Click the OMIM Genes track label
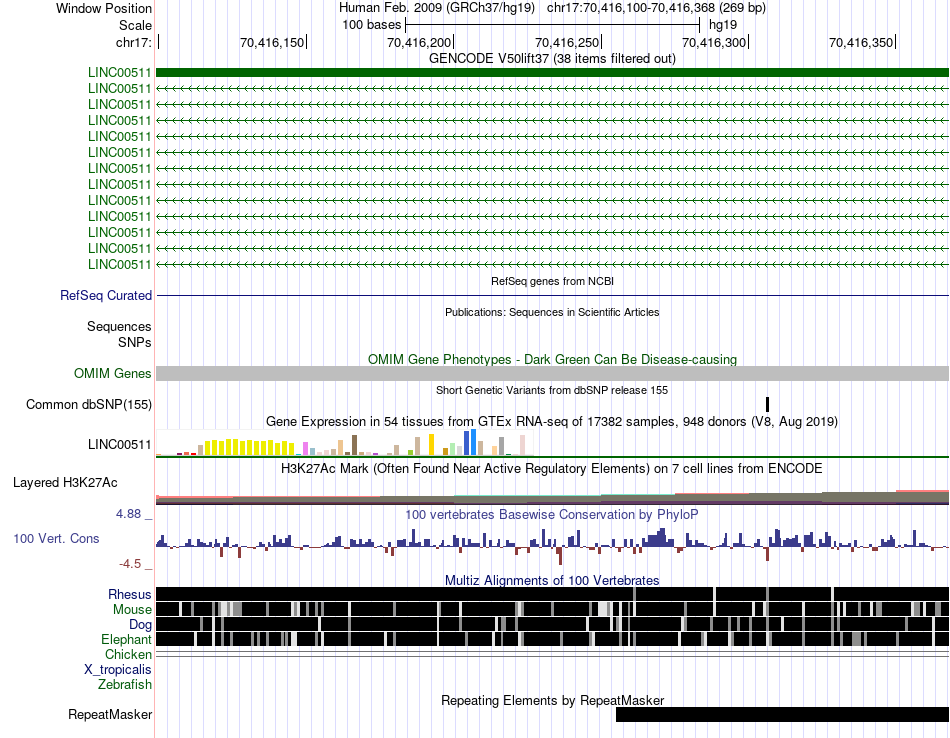This screenshot has width=950, height=738. click(113, 373)
